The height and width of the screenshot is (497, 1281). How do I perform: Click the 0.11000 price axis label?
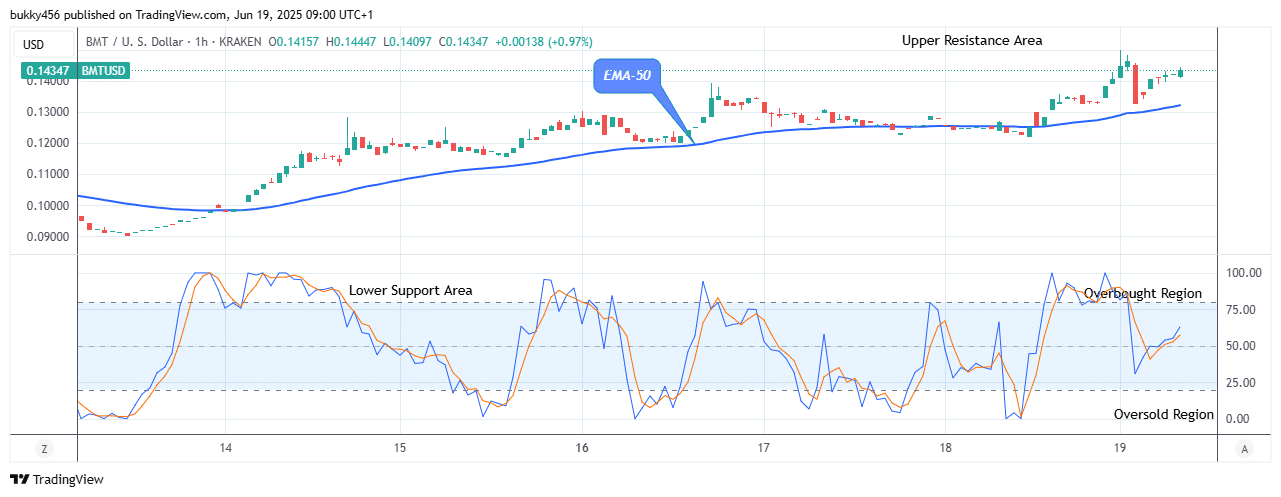(47, 174)
